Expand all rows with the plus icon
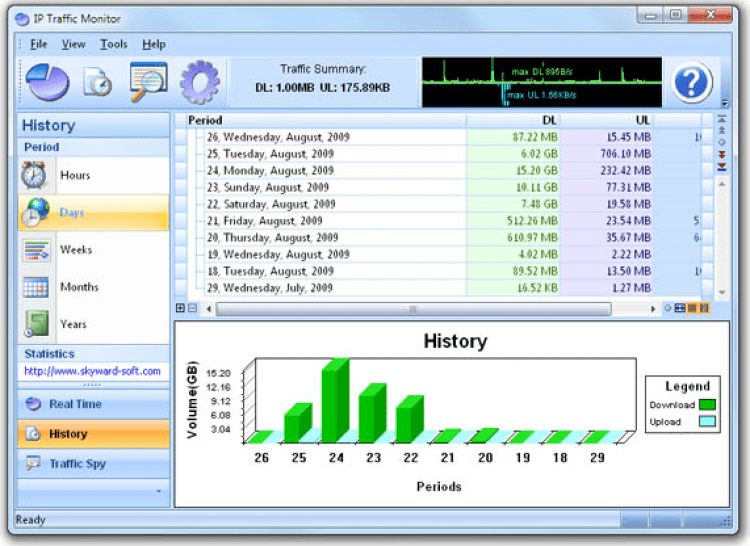This screenshot has width=750, height=546. [x=180, y=308]
